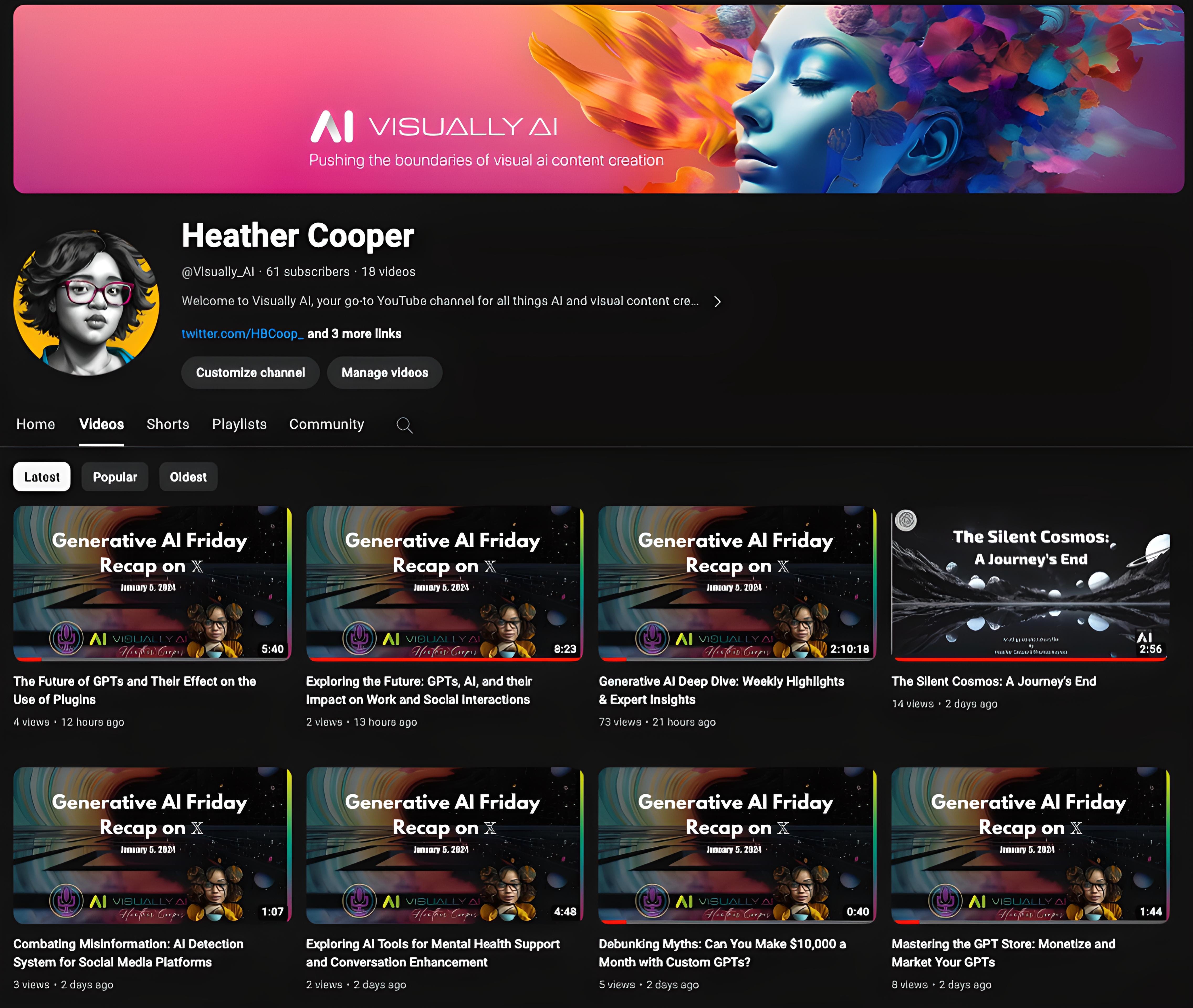Open the 4:48 Mental Health Support thumbnail
The height and width of the screenshot is (1008, 1193).
[x=445, y=845]
